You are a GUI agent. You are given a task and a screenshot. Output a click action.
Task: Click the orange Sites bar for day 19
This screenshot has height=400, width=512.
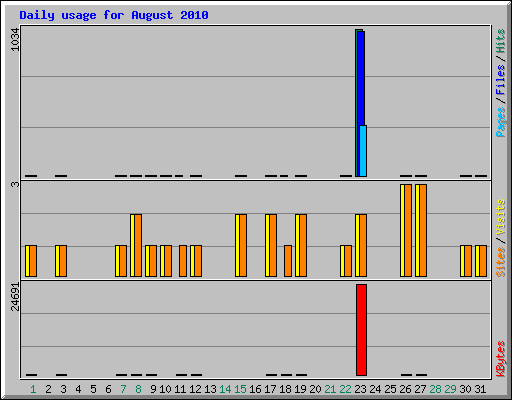[x=303, y=245]
